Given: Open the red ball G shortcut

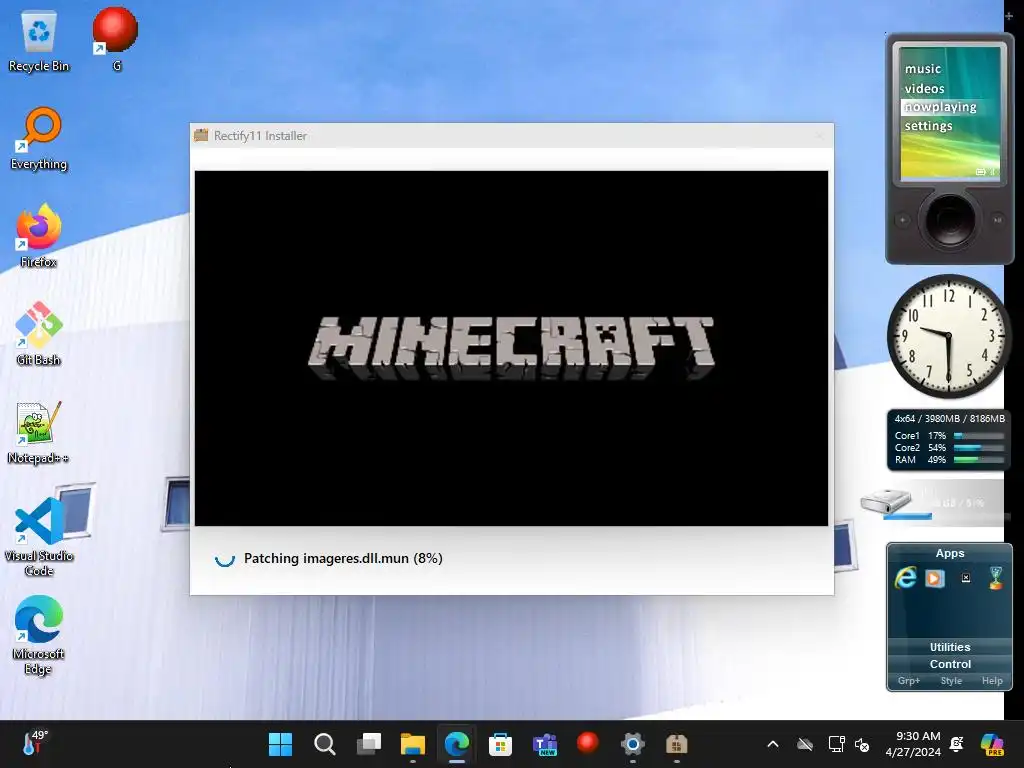Looking at the screenshot, I should (x=115, y=39).
